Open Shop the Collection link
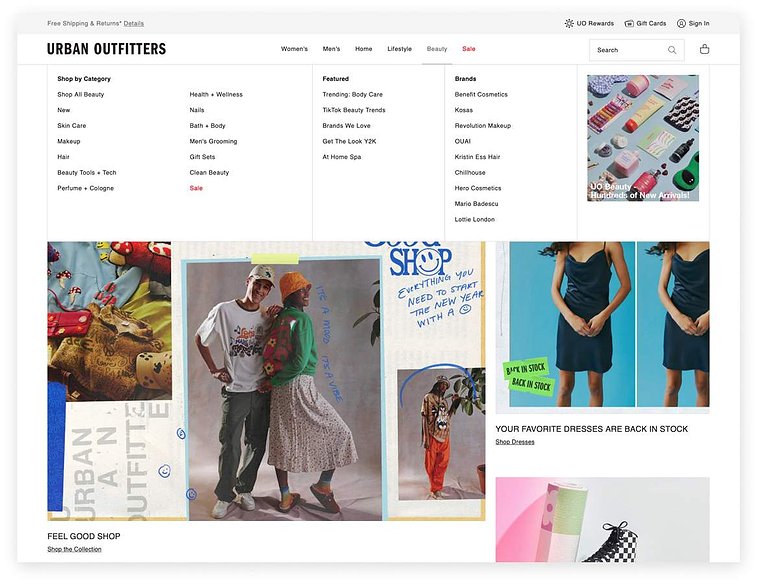This screenshot has height=584, width=759. tap(75, 549)
